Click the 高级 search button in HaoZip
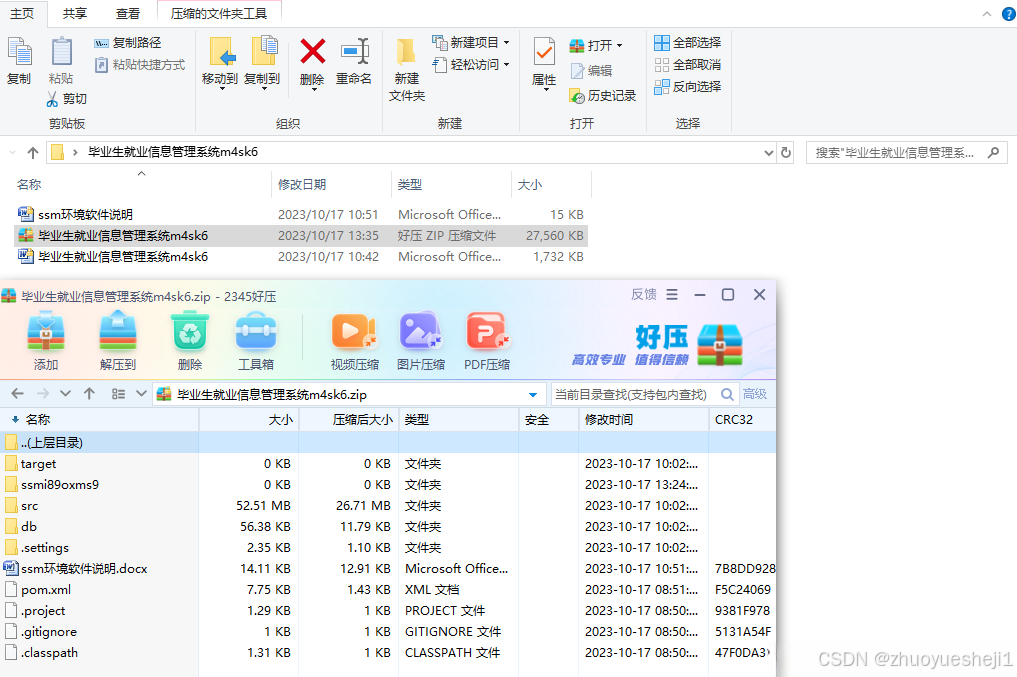The image size is (1017, 677). tap(754, 394)
